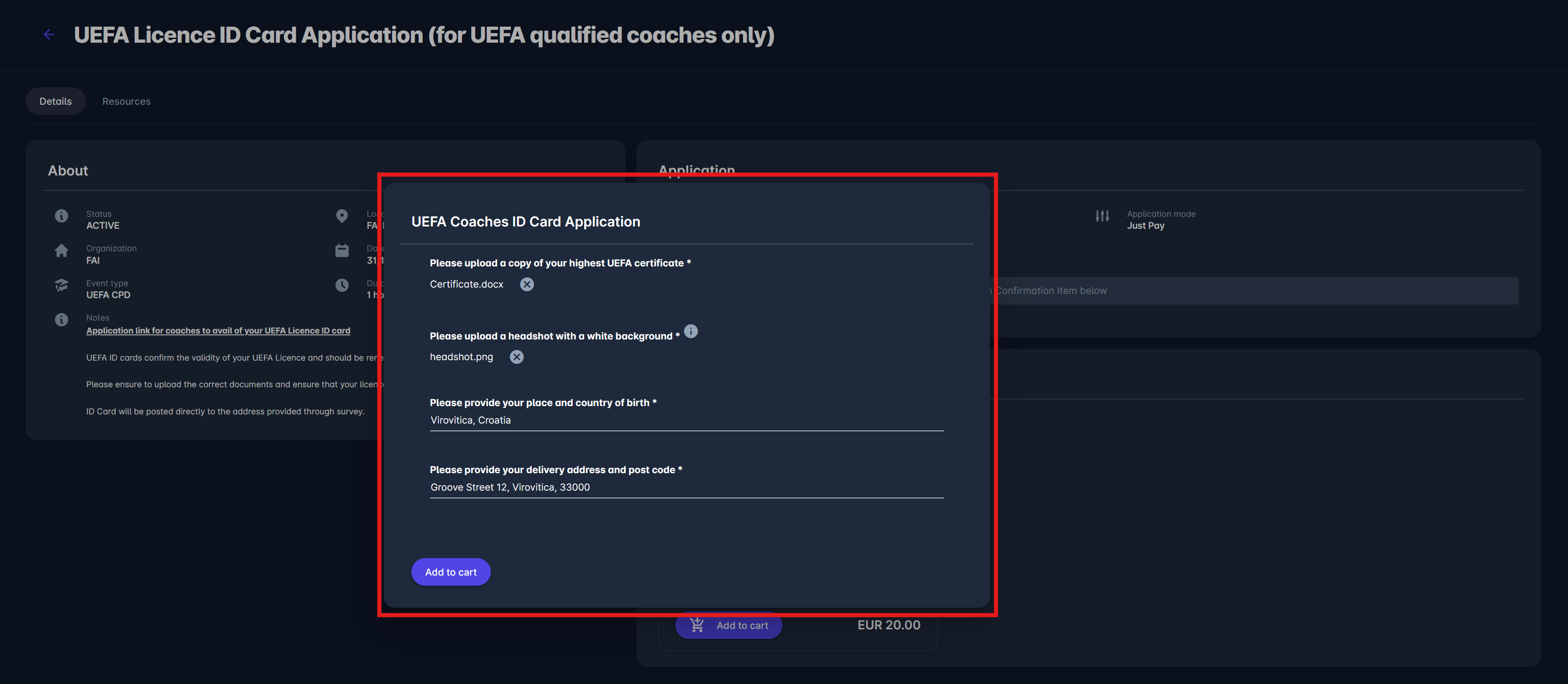Edit the place and country of birth field

[686, 420]
